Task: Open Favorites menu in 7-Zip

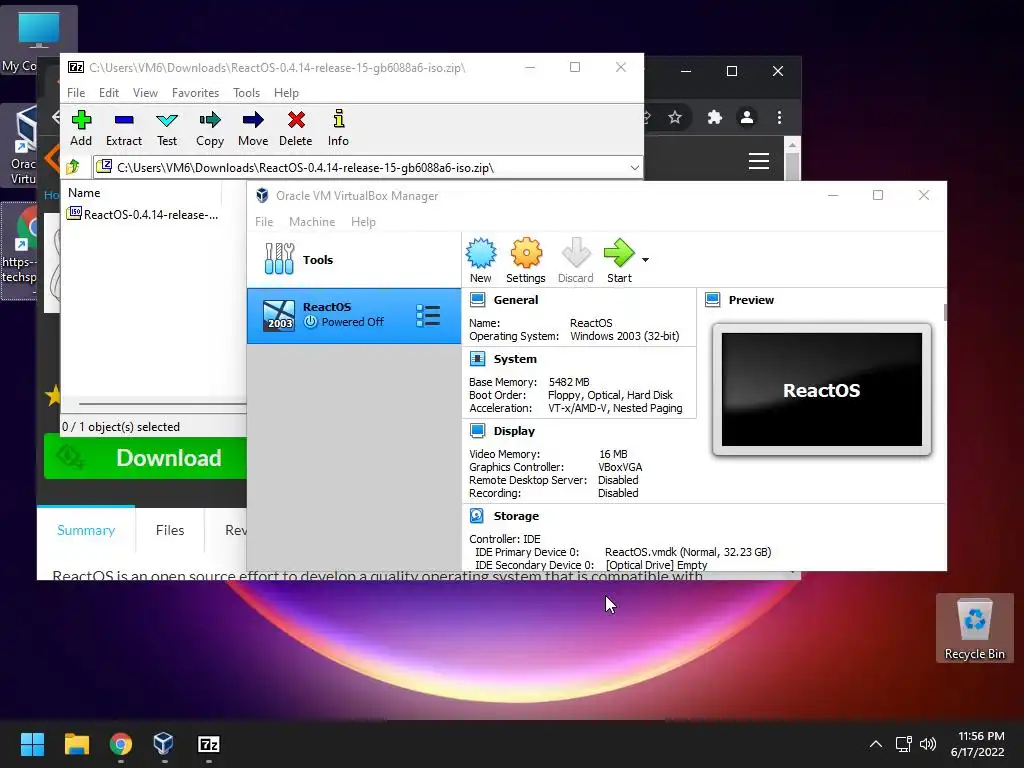Action: 195,93
